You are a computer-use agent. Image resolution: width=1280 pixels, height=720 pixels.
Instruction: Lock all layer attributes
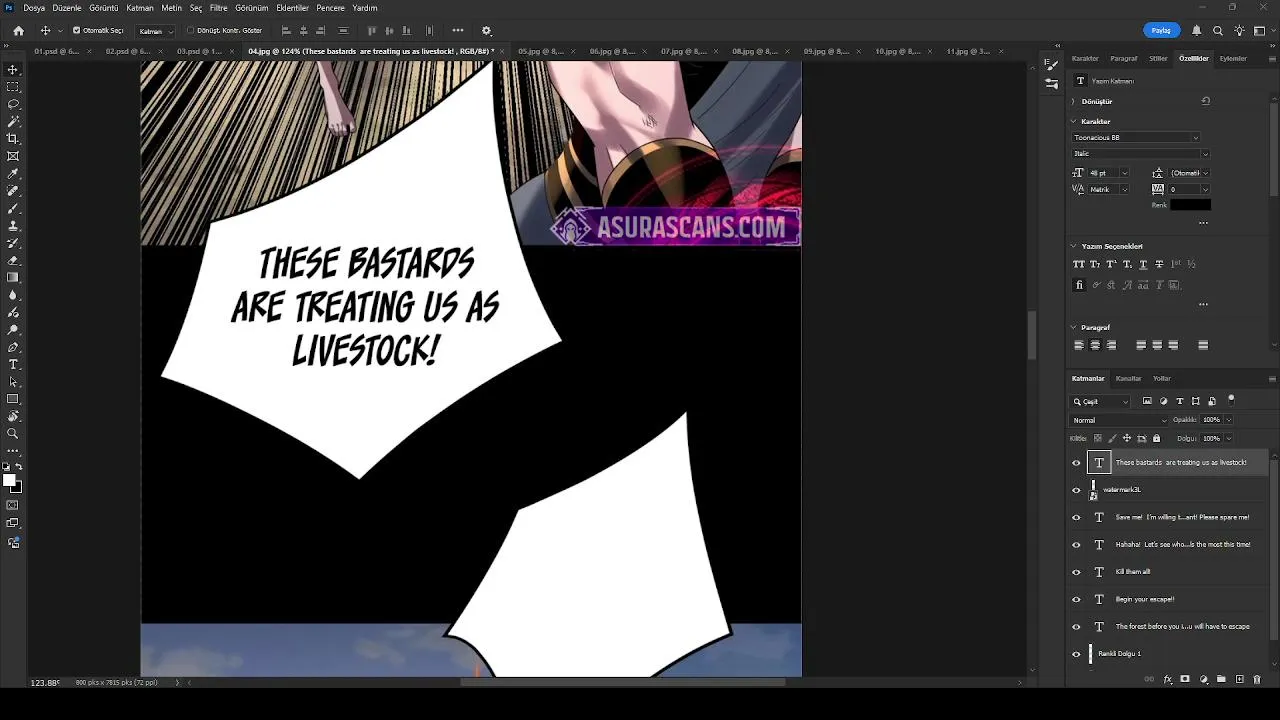click(1157, 438)
